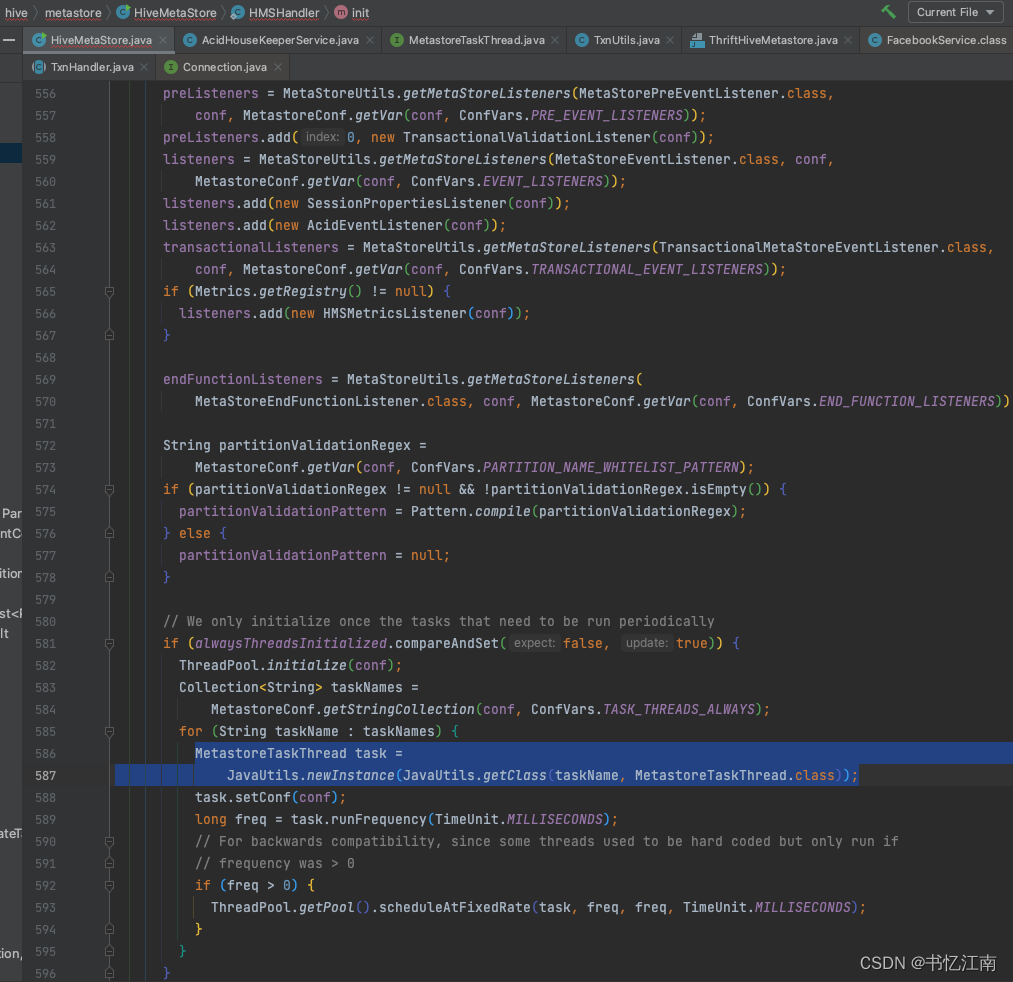Click runFrequency on line 589
The height and width of the screenshot is (982, 1013).
[379, 820]
